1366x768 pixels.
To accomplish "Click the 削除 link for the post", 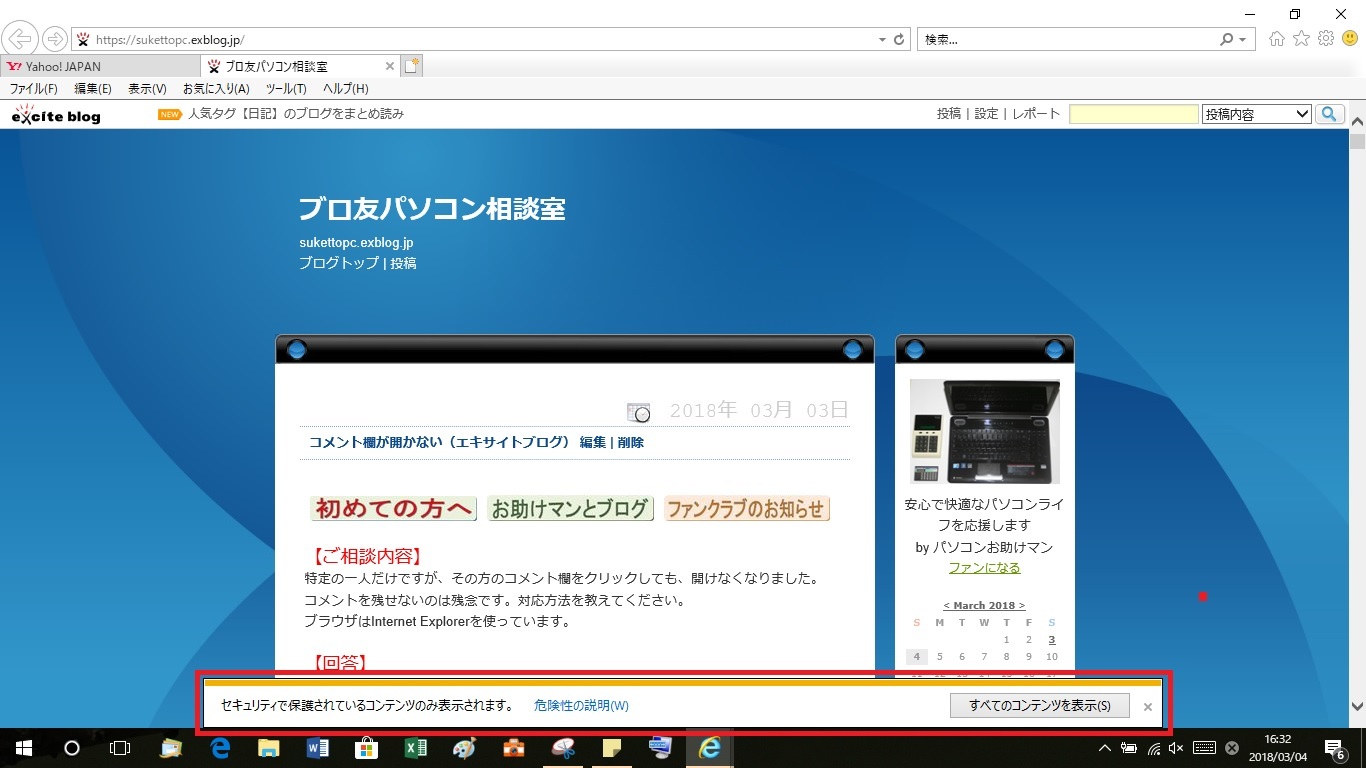I will (630, 442).
